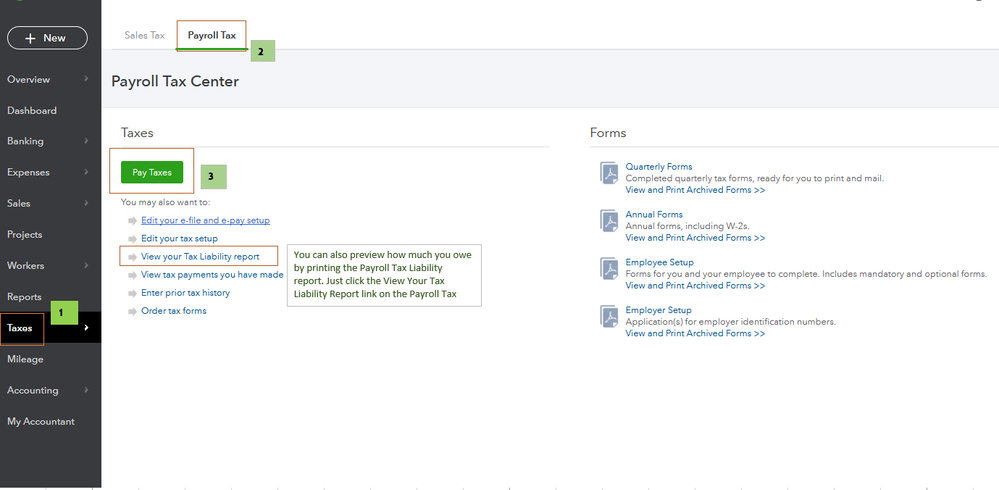Open Edit your e-file and e-pay setup
The height and width of the screenshot is (490, 999).
click(205, 220)
